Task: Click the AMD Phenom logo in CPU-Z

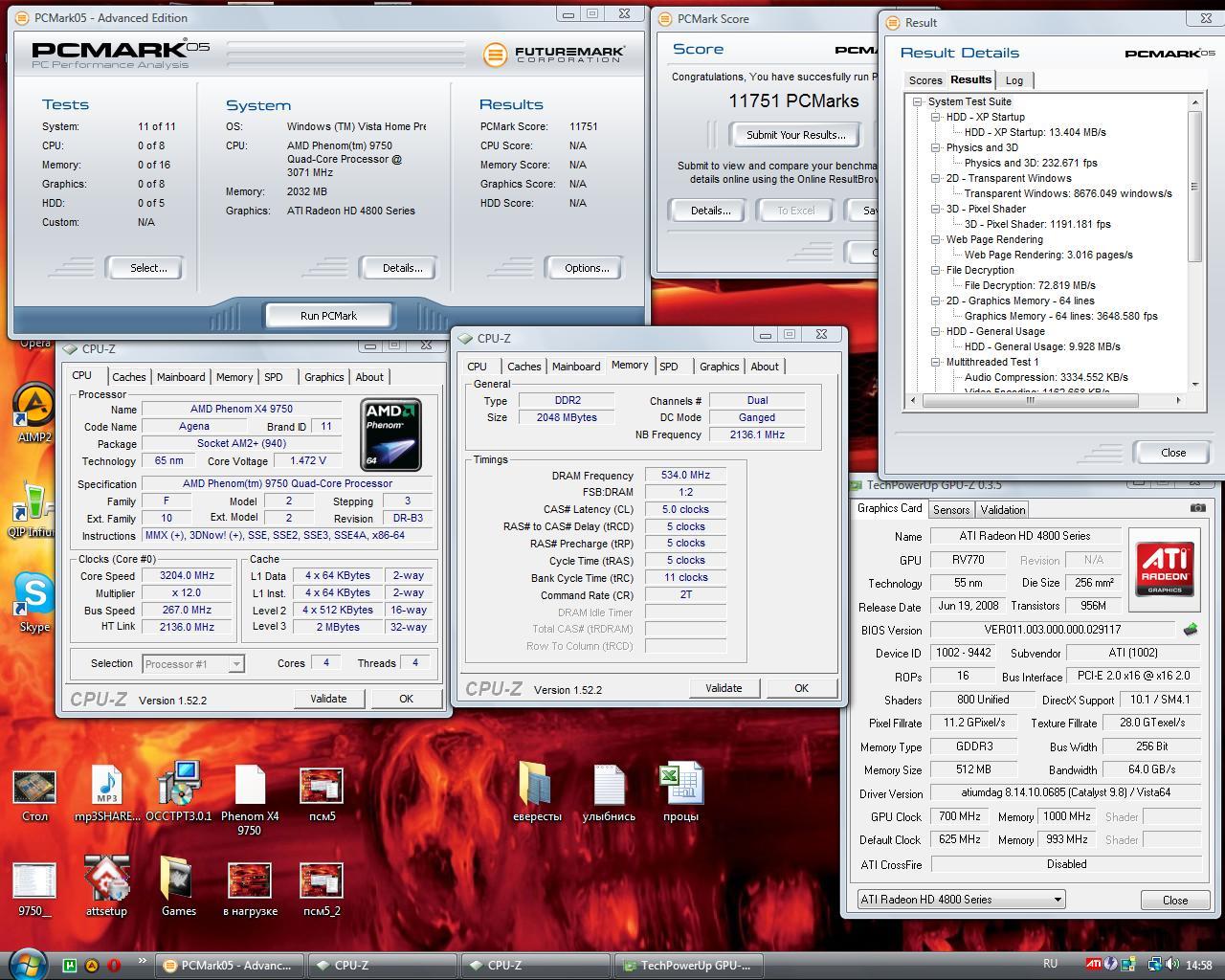Action: coord(391,434)
